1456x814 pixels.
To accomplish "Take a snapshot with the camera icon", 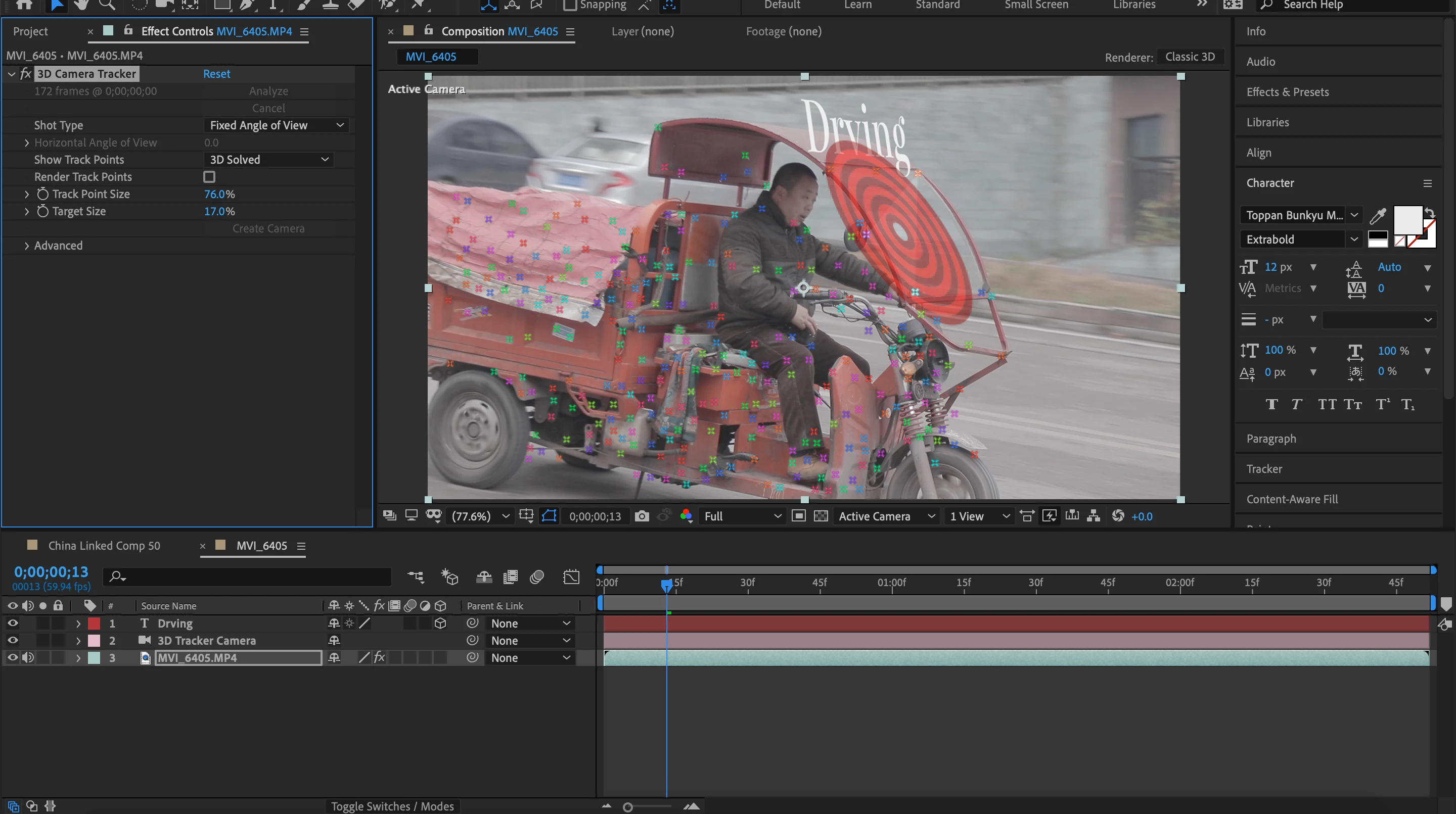I will pos(642,516).
